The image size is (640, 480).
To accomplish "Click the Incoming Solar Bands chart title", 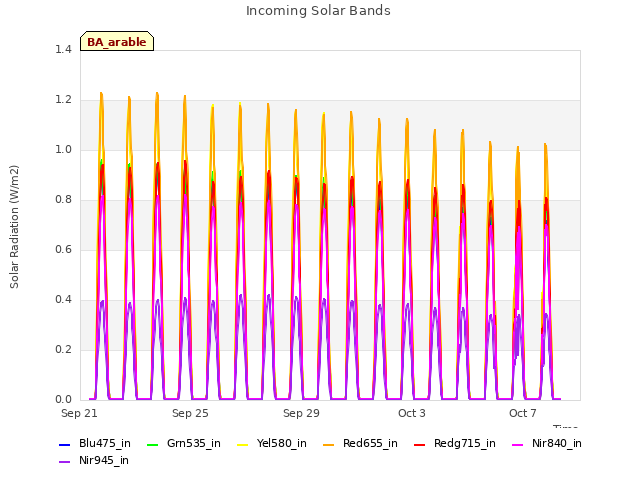I will click(x=318, y=11).
